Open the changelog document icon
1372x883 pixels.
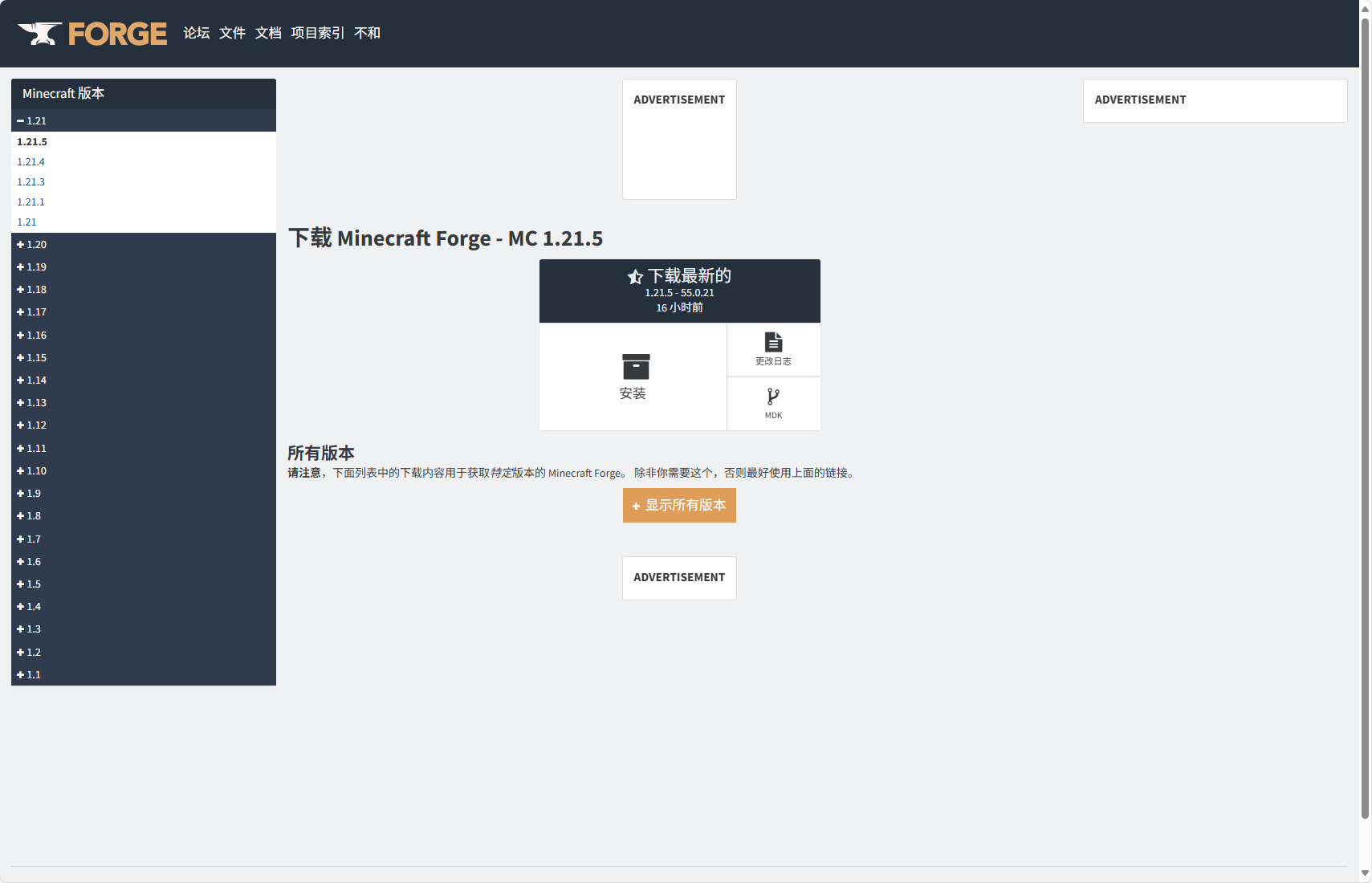773,342
